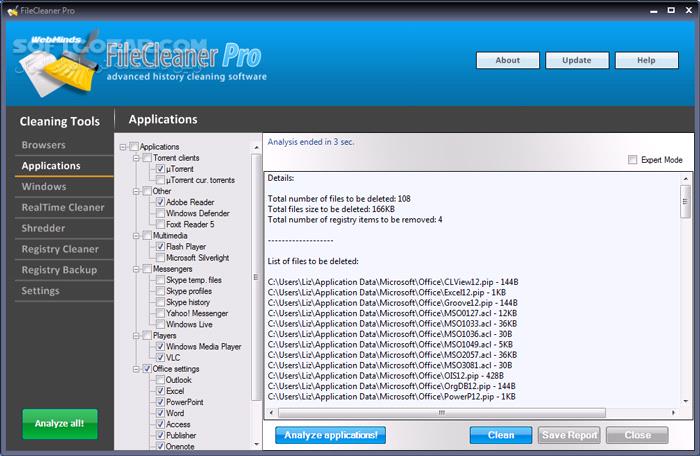Screen dimensions: 700x456
Task: Check for software Update
Action: (x=577, y=60)
